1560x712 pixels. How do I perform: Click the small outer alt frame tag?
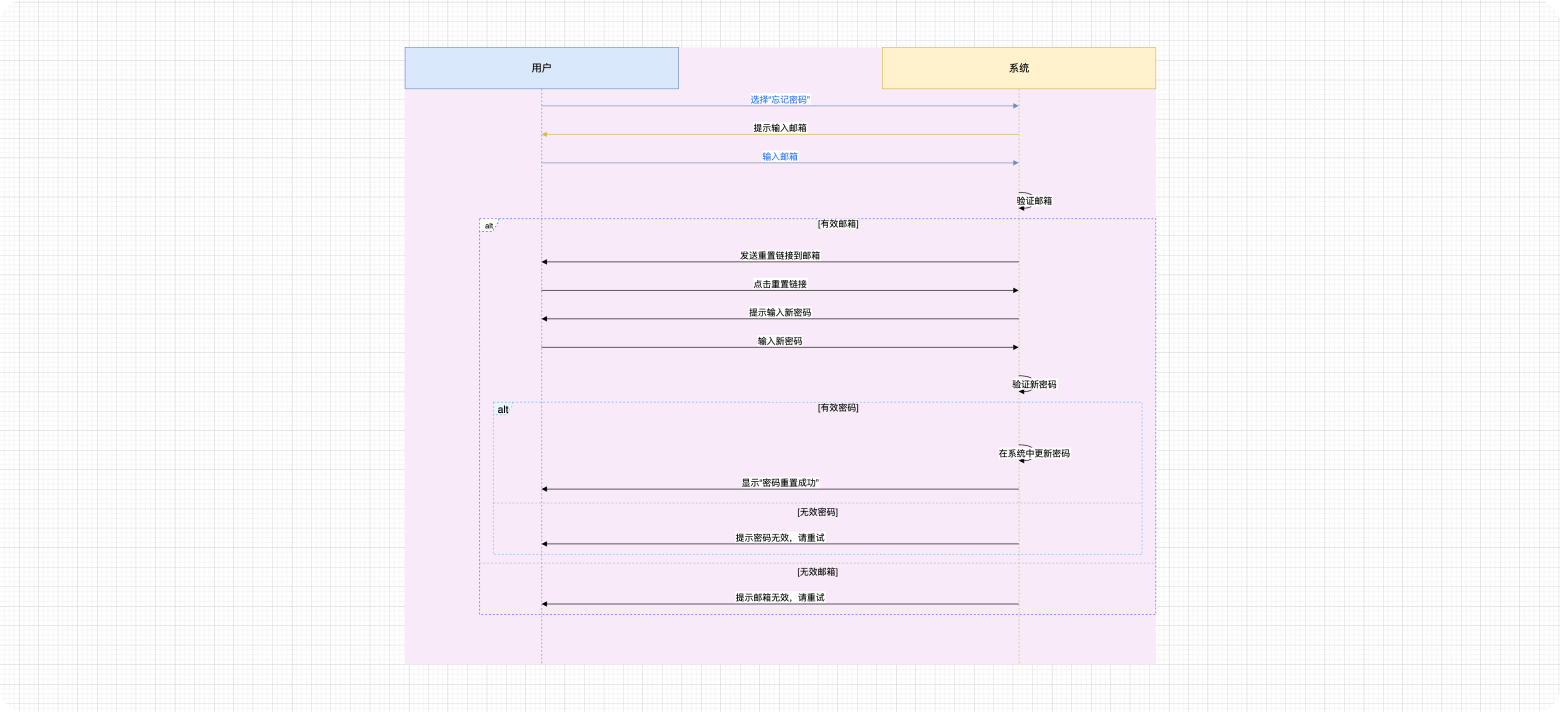click(489, 226)
